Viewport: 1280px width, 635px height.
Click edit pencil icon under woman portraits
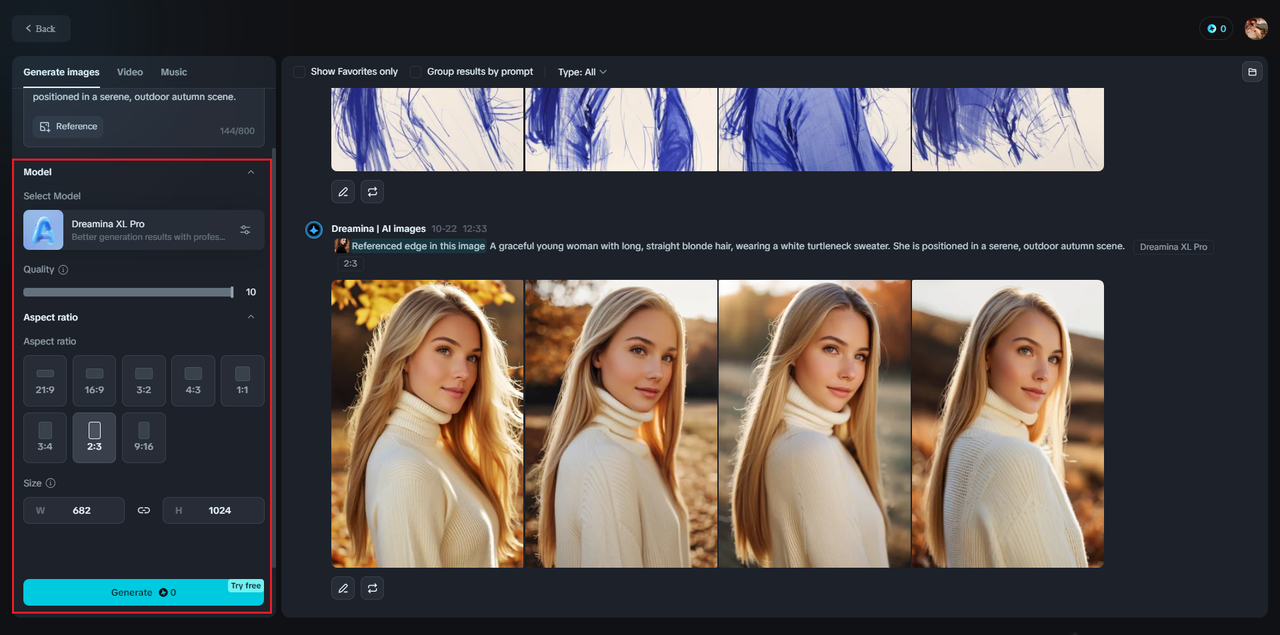[x=343, y=588]
